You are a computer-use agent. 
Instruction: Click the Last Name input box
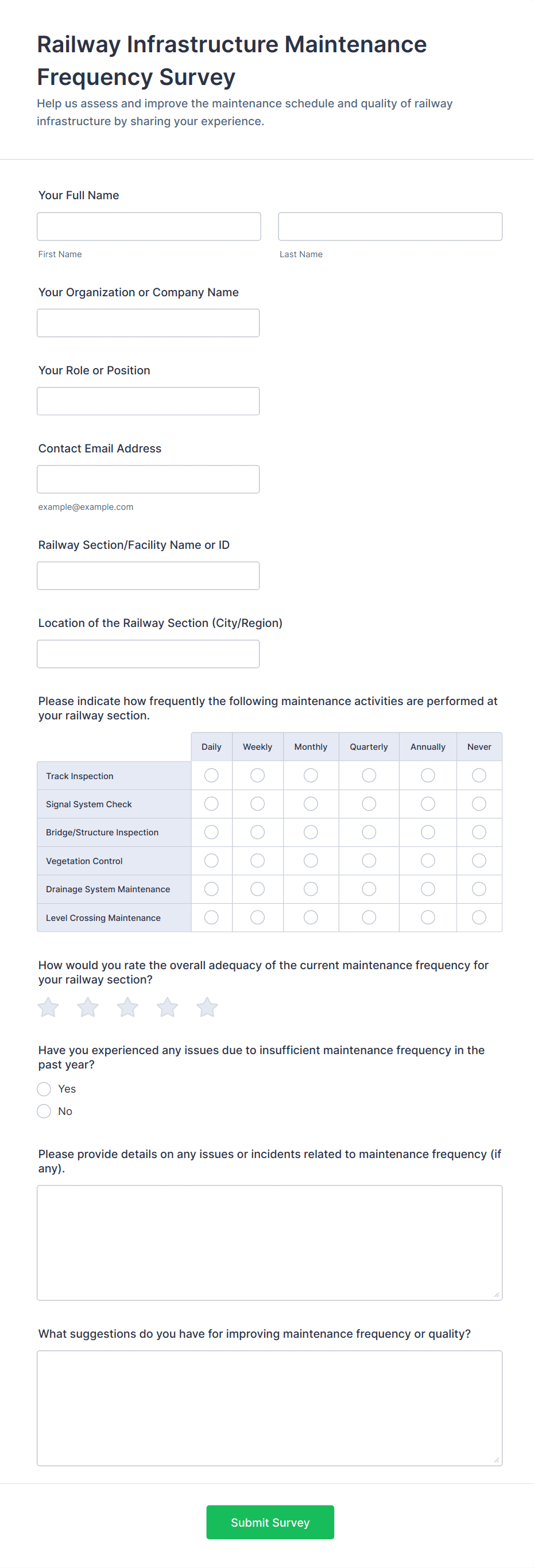(x=390, y=226)
